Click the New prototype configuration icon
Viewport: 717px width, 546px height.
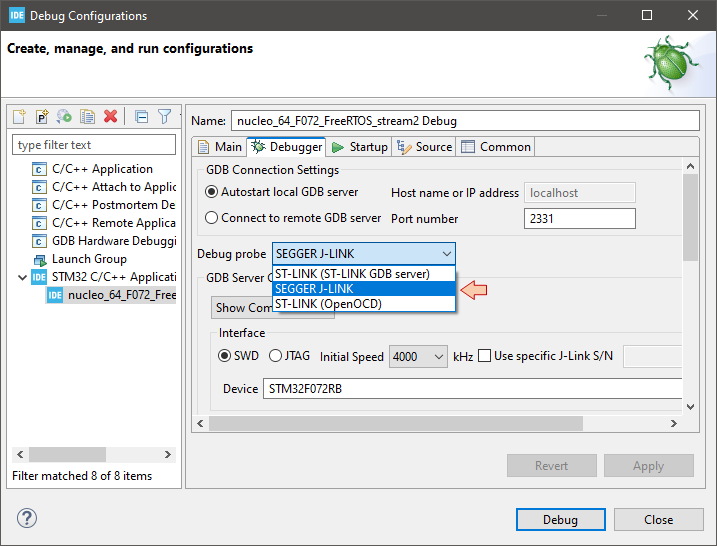(x=42, y=117)
